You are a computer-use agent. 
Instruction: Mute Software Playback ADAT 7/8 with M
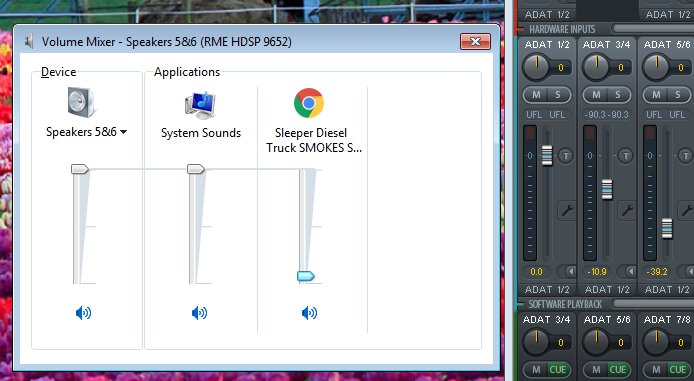pyautogui.click(x=656, y=369)
